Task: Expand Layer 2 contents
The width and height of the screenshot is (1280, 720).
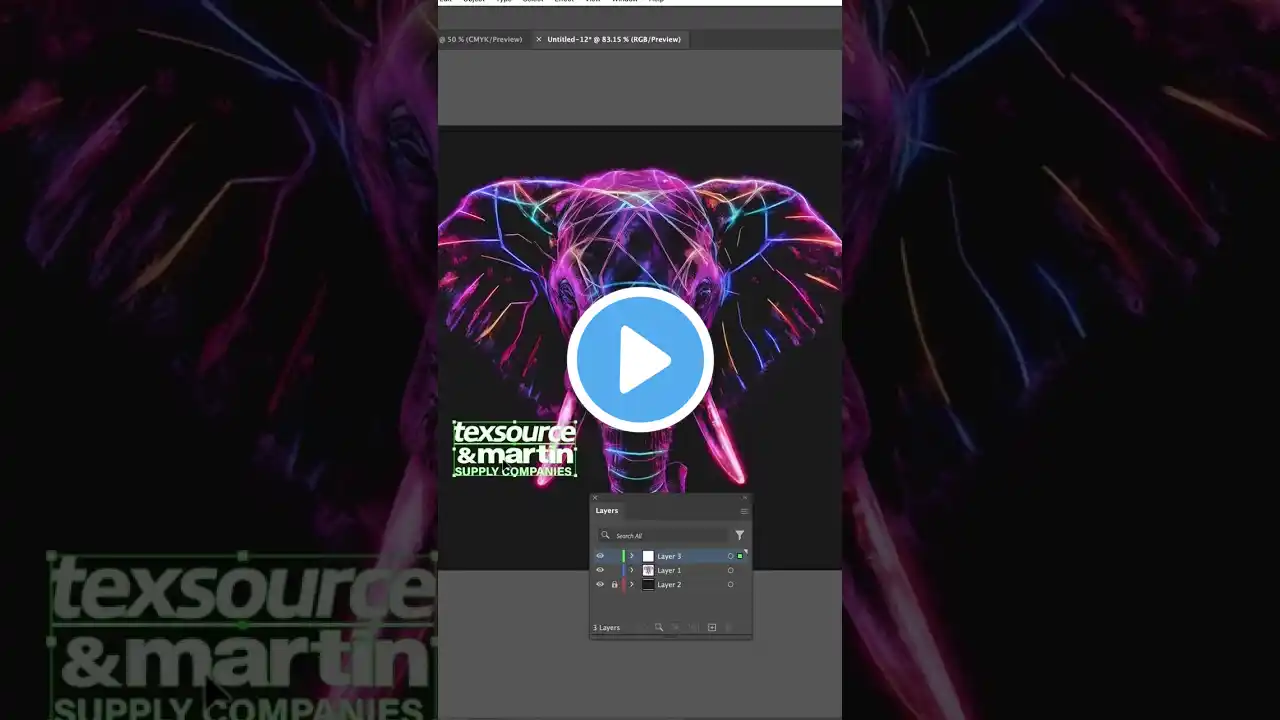Action: (632, 584)
